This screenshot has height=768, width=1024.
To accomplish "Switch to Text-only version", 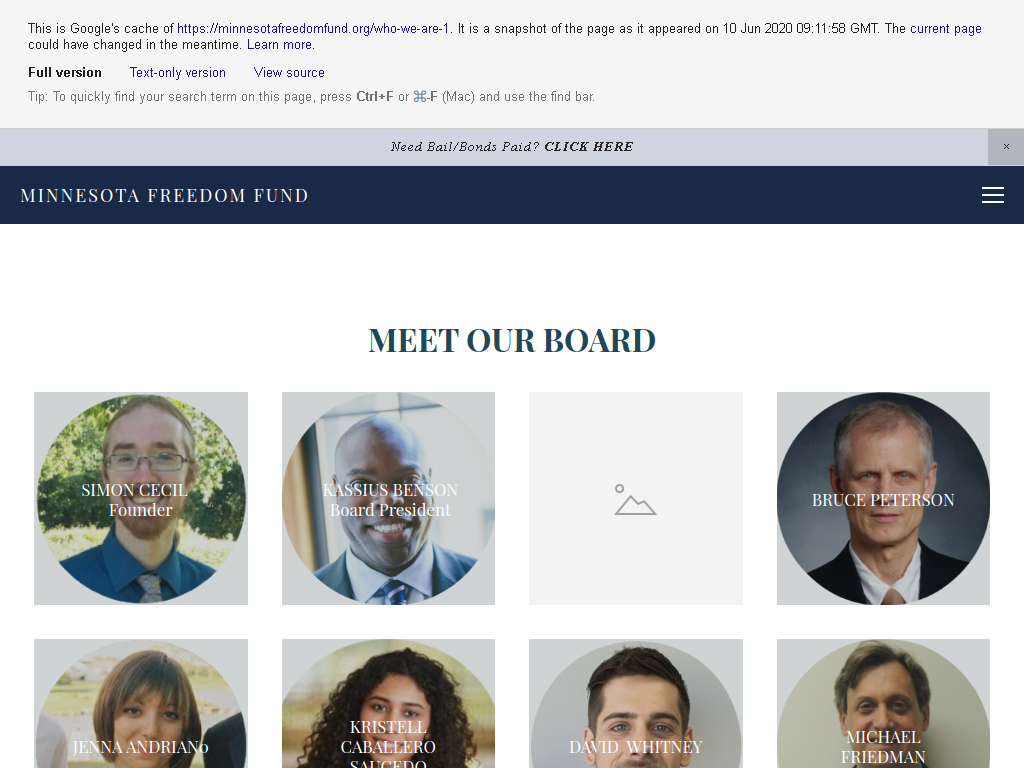I will [x=178, y=72].
